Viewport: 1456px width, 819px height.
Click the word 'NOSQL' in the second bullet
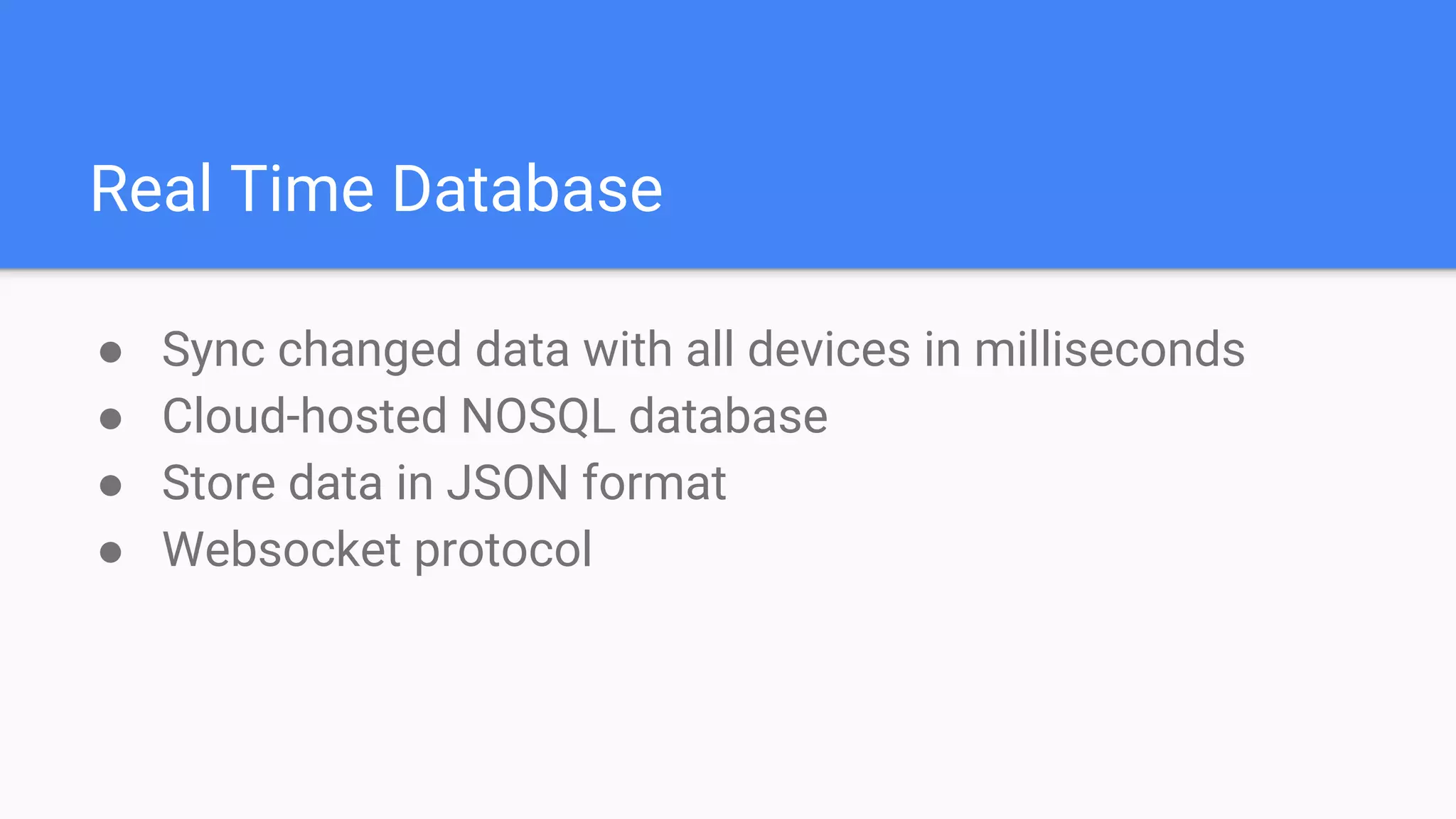537,417
